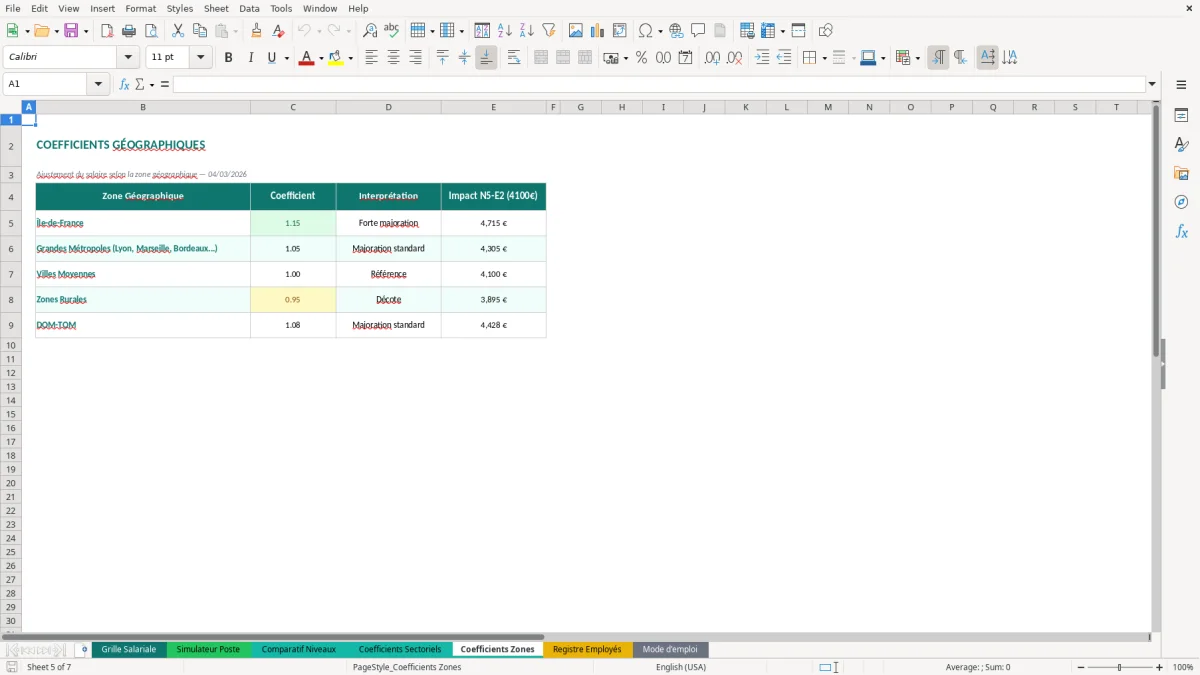Toggle Bold formatting
This screenshot has width=1200, height=675.
tap(229, 58)
